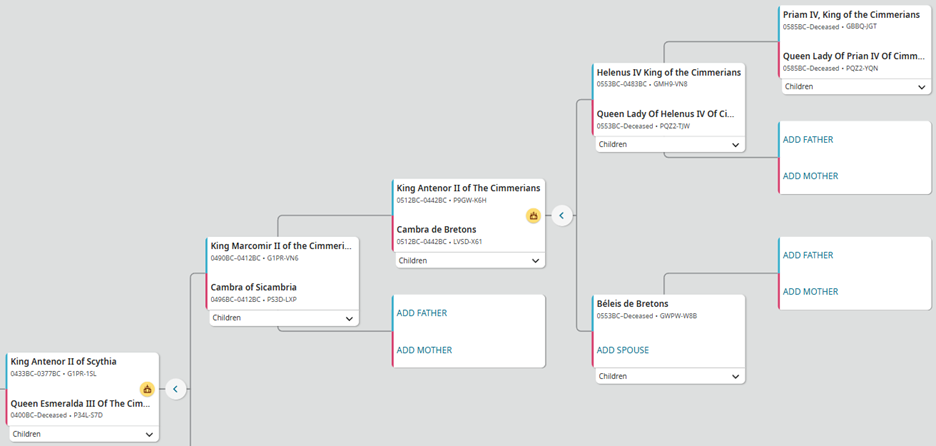Viewport: 936px width, 446px height.
Task: Expand Children under Priam IV couple
Action: tap(857, 87)
